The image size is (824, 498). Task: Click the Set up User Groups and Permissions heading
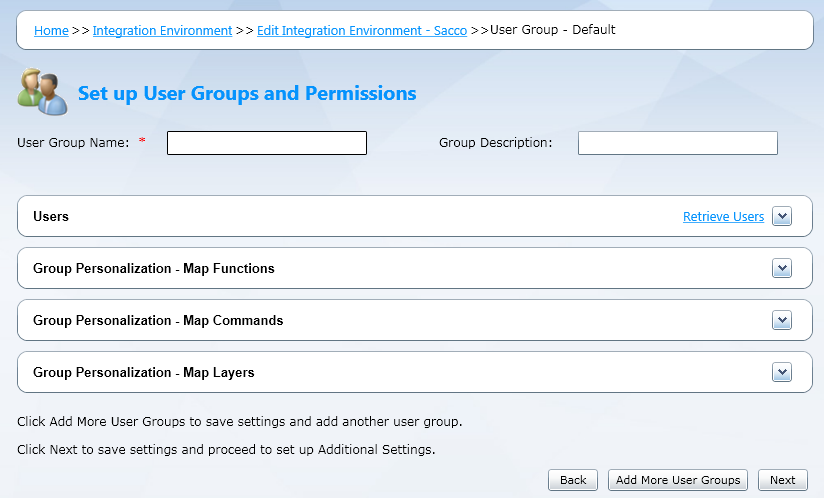click(x=247, y=93)
